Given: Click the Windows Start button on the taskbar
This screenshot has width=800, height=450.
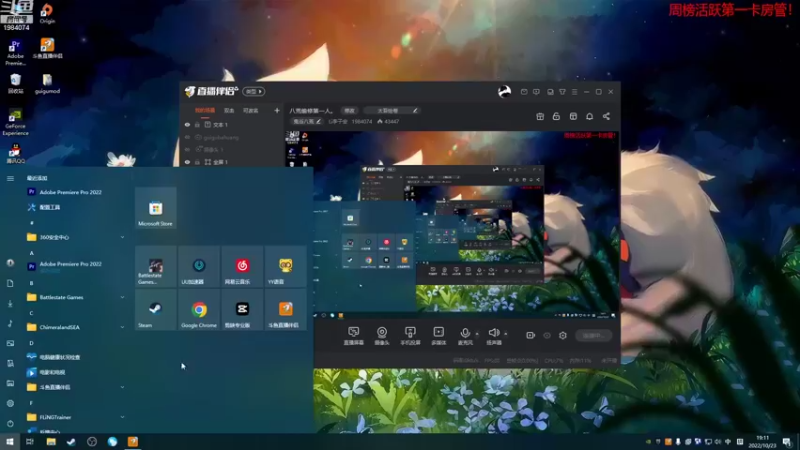Looking at the screenshot, I should click(x=10, y=441).
